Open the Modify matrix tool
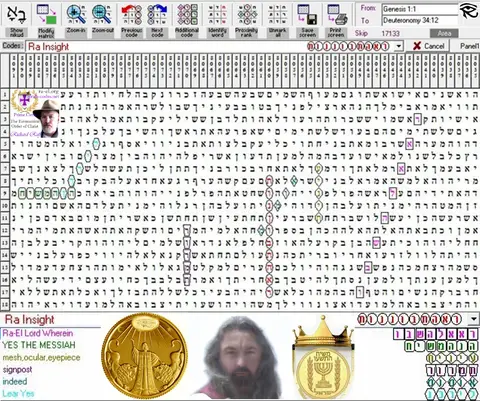Image resolution: width=480 pixels, height=401 pixels. pos(46,20)
